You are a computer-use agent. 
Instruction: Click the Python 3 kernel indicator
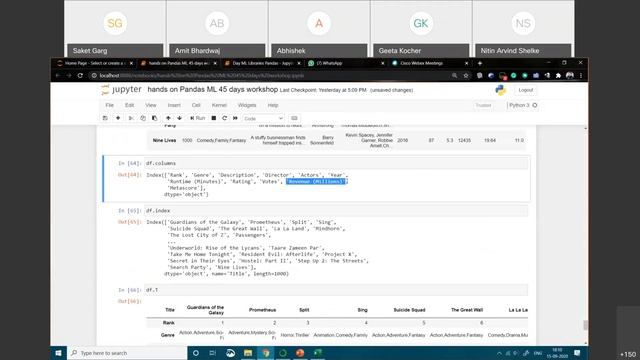[522, 105]
